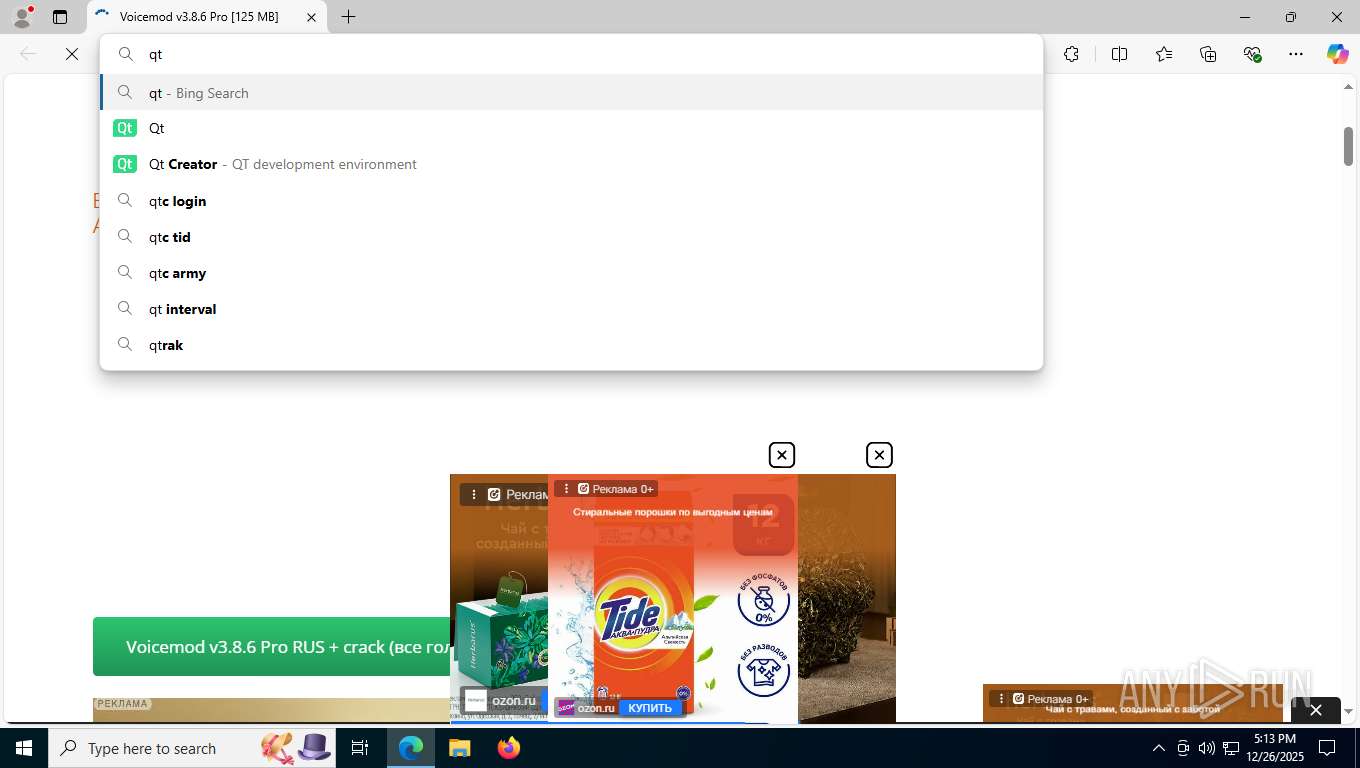1360x768 pixels.
Task: Open the Favorites star icon
Action: [1164, 54]
